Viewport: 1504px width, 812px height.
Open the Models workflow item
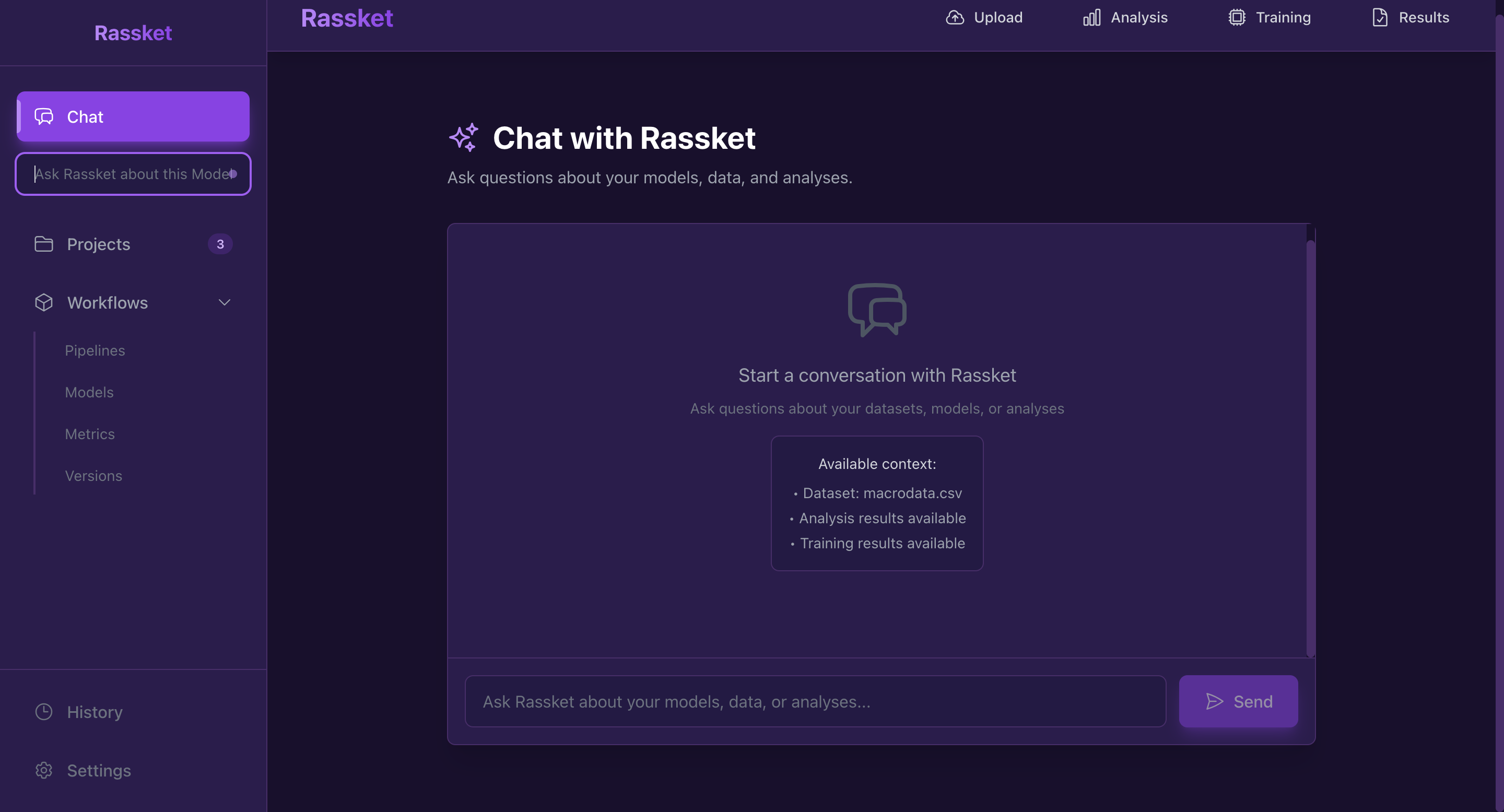[89, 392]
